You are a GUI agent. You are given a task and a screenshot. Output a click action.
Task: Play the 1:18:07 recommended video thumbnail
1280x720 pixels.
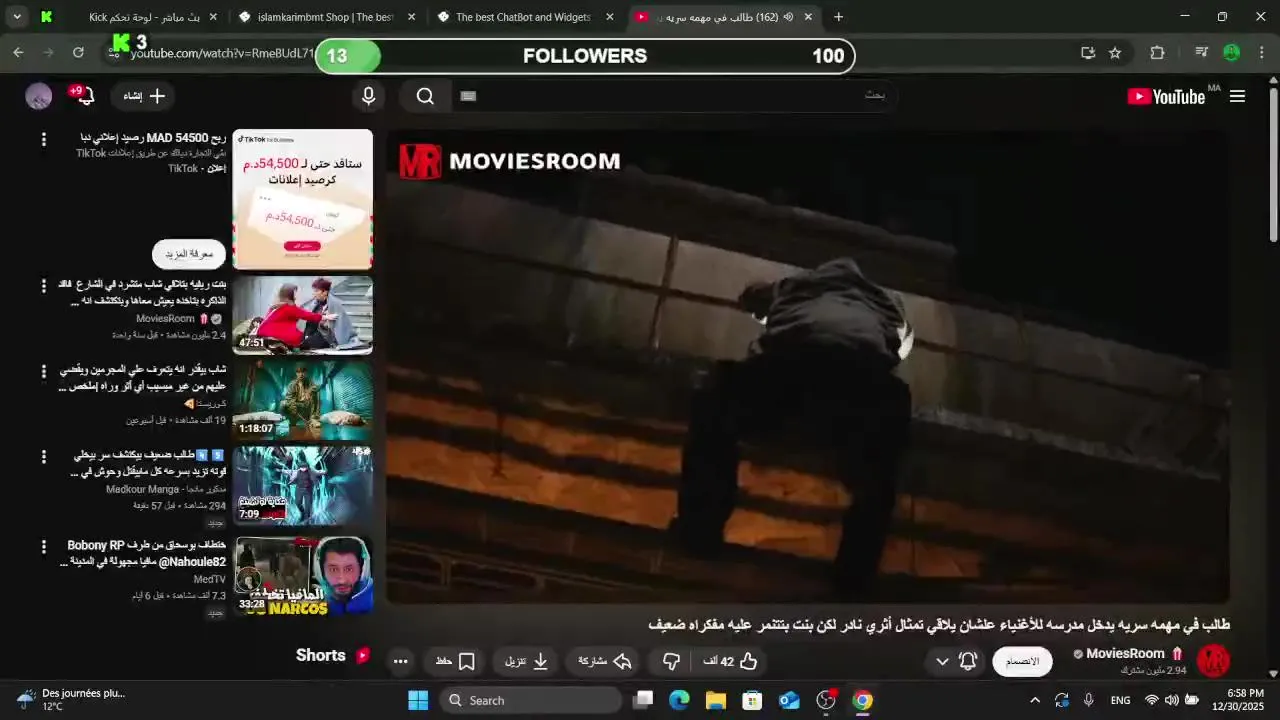[x=303, y=401]
